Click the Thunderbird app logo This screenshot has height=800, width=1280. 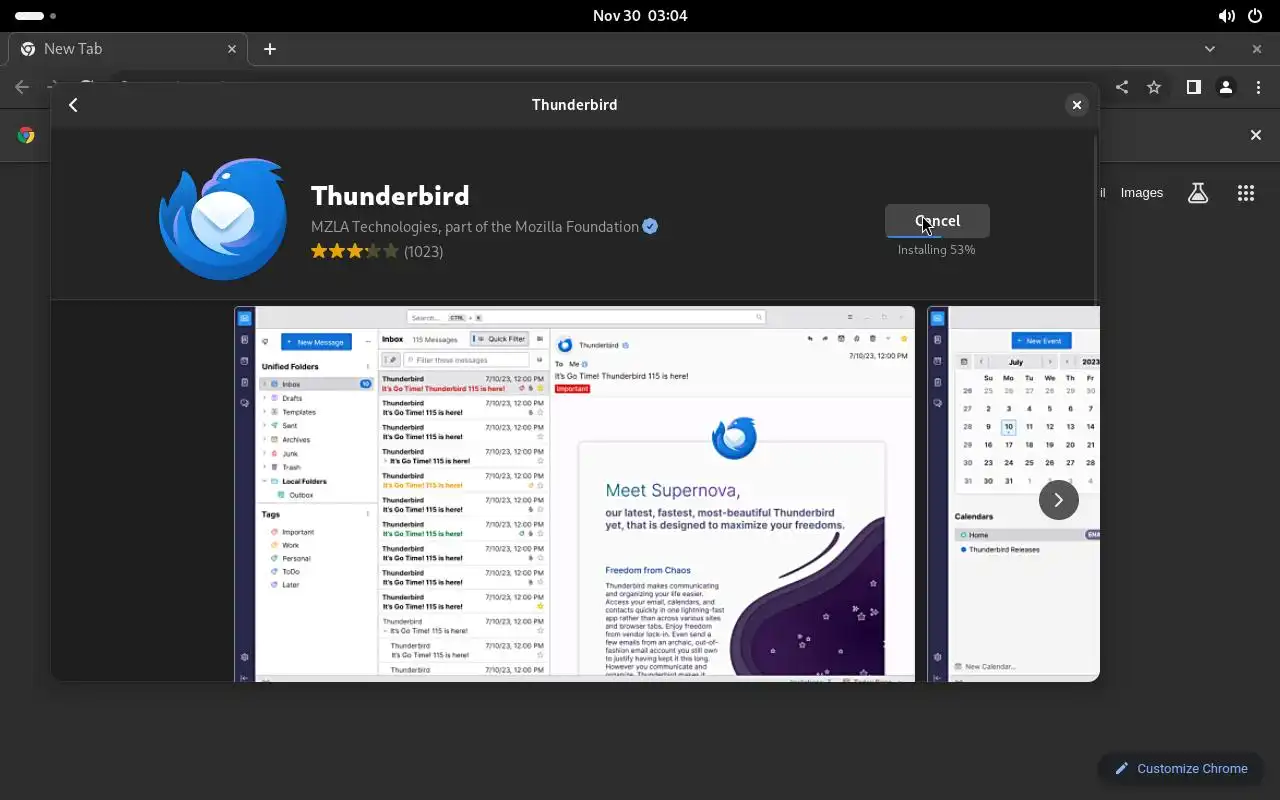[x=222, y=219]
